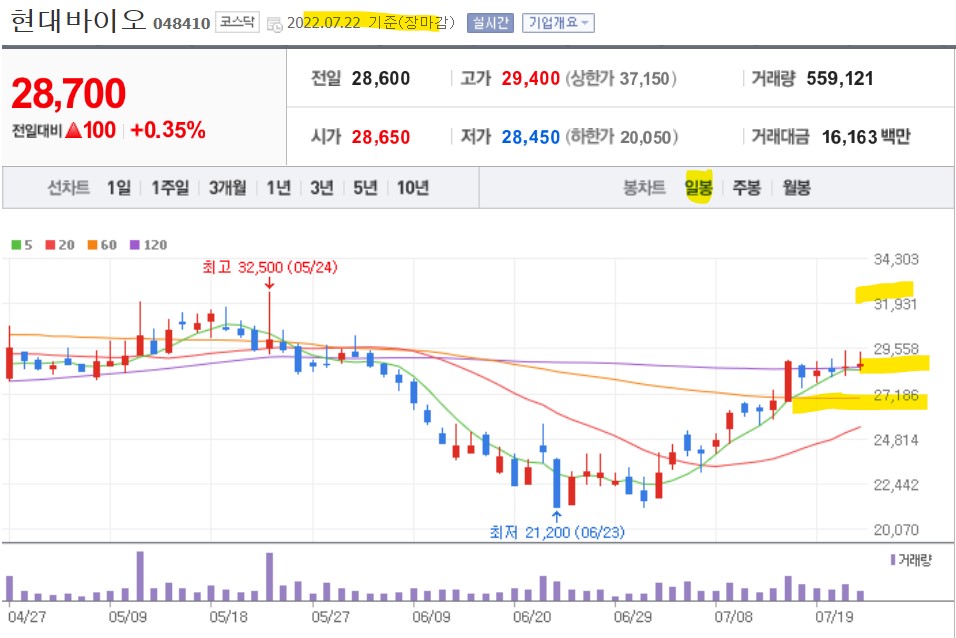The height and width of the screenshot is (638, 956).
Task: Click the 현대바이오 stock name heading
Action: tap(79, 20)
